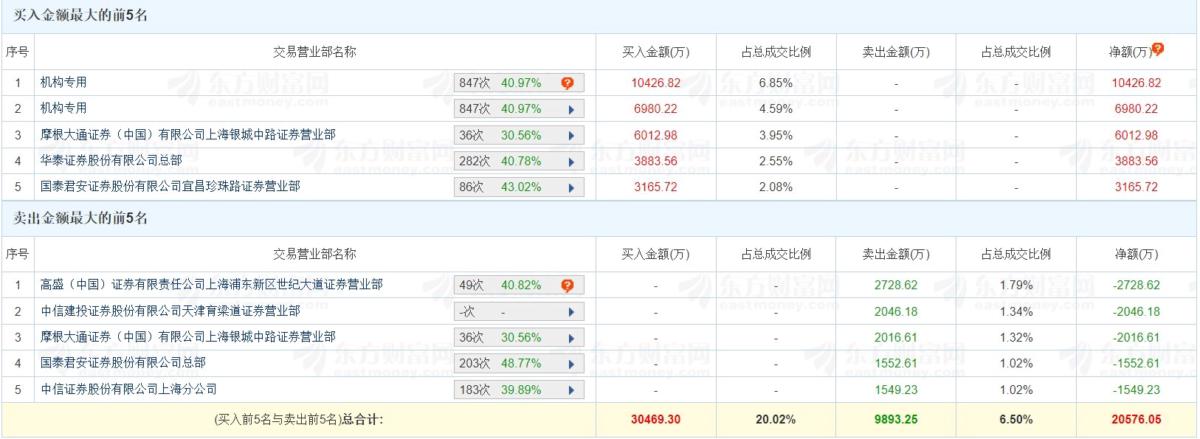This screenshot has width=1200, height=439.
Task: Expand blue arrow in 机构专用 6980.22 row
Action: (571, 108)
